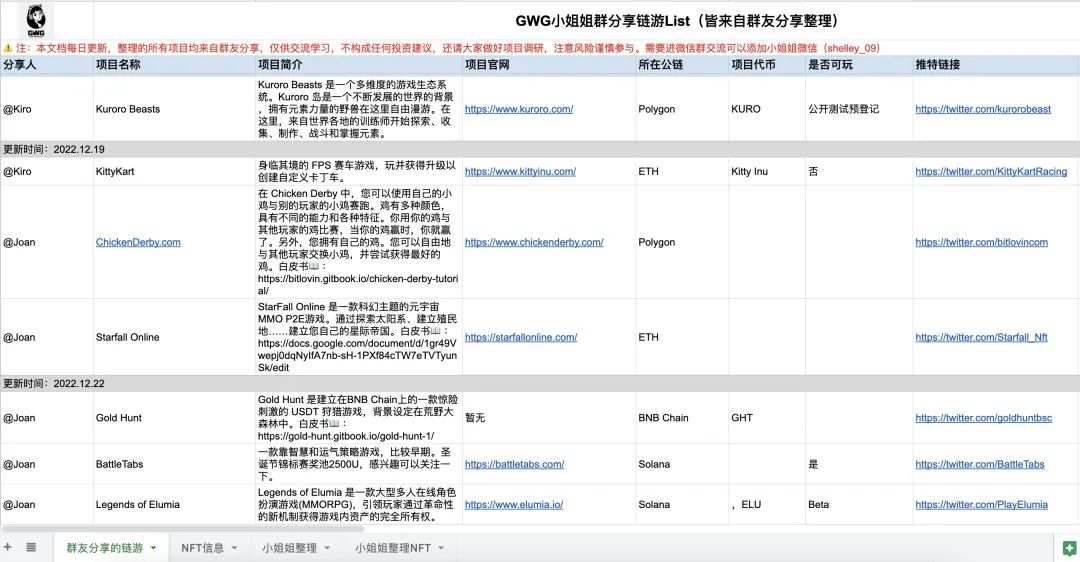Select the KURO token cell
This screenshot has width=1080, height=562.
point(767,109)
